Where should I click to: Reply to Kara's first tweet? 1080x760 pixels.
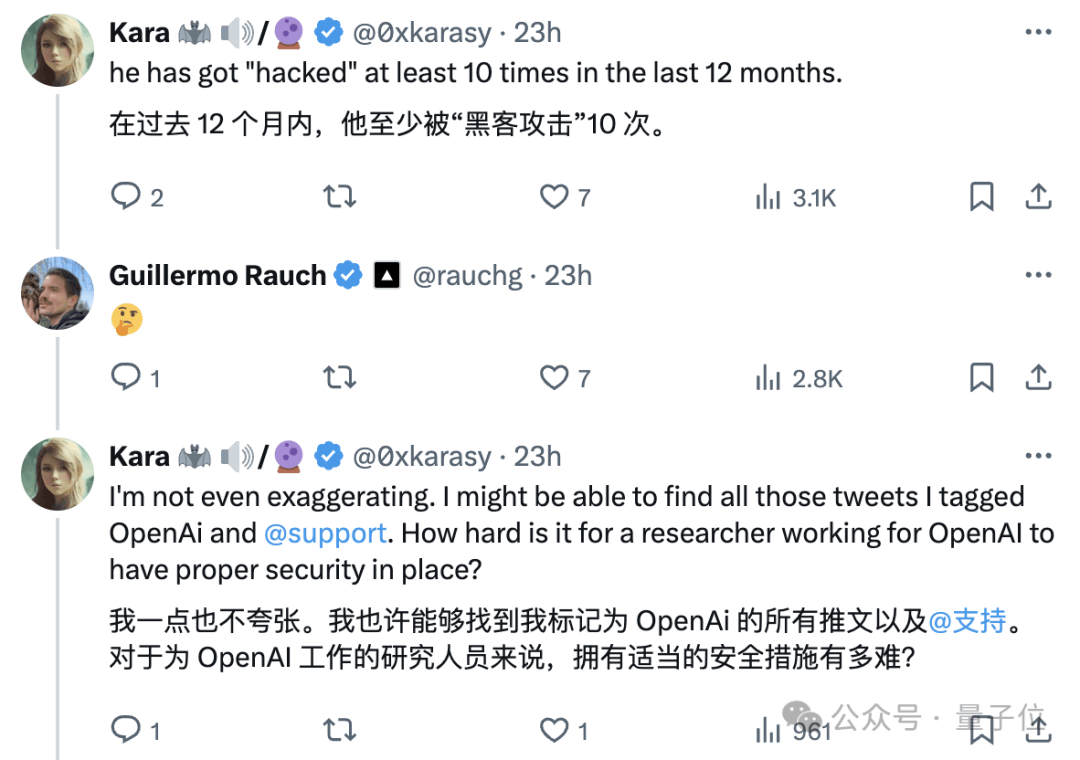tap(128, 197)
